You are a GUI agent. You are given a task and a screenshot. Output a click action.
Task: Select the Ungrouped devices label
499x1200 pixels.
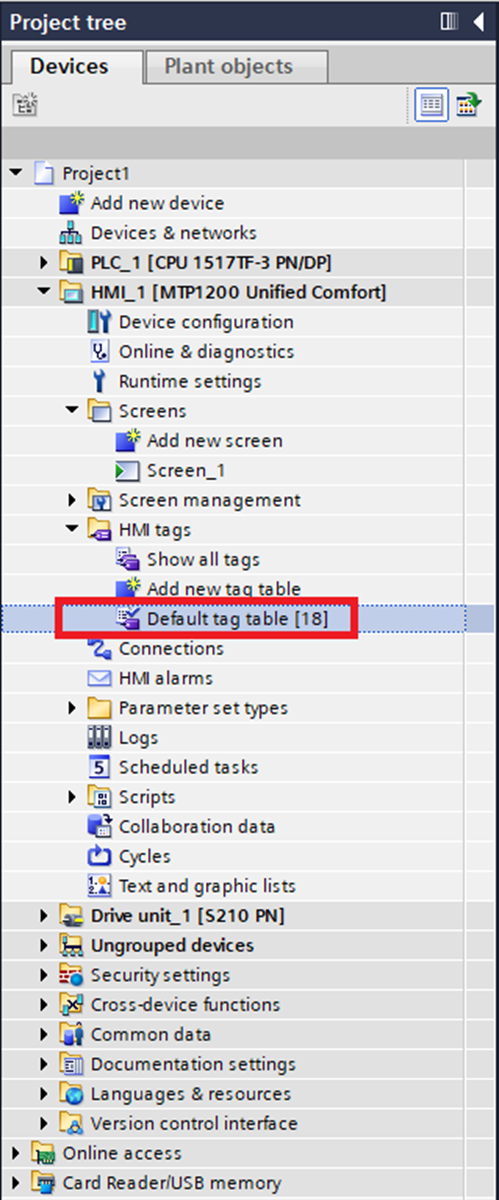[x=172, y=945]
